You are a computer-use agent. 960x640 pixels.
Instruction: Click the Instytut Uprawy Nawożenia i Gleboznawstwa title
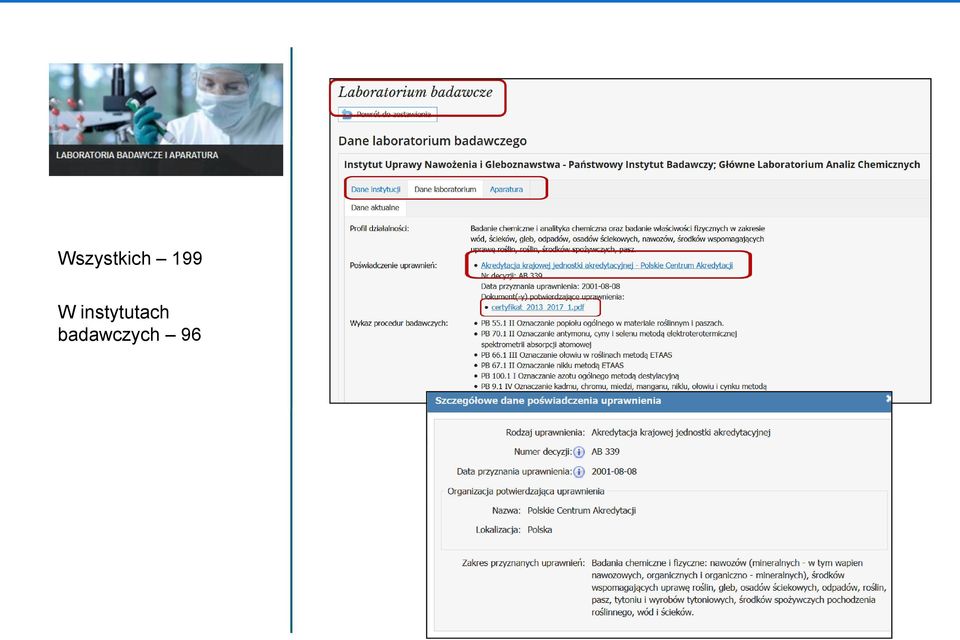click(x=632, y=164)
